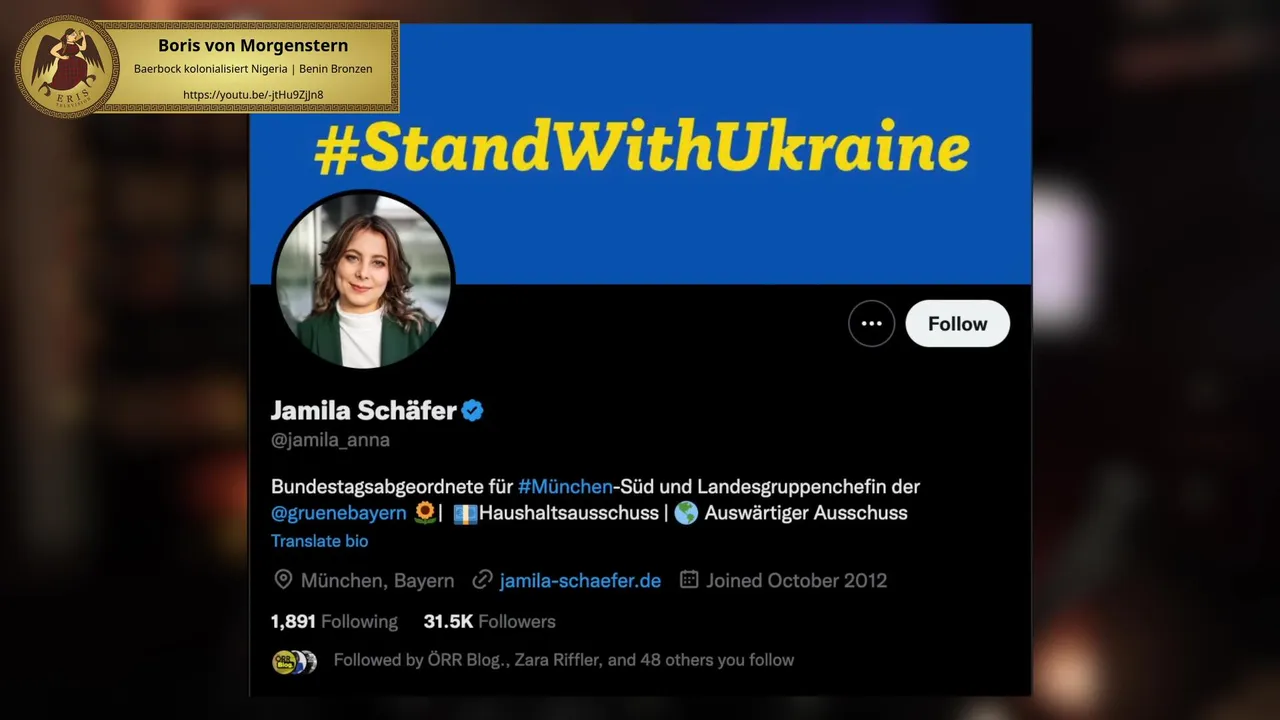The width and height of the screenshot is (1280, 720).
Task: Open the jamila-schaefer.de website link
Action: [x=580, y=581]
